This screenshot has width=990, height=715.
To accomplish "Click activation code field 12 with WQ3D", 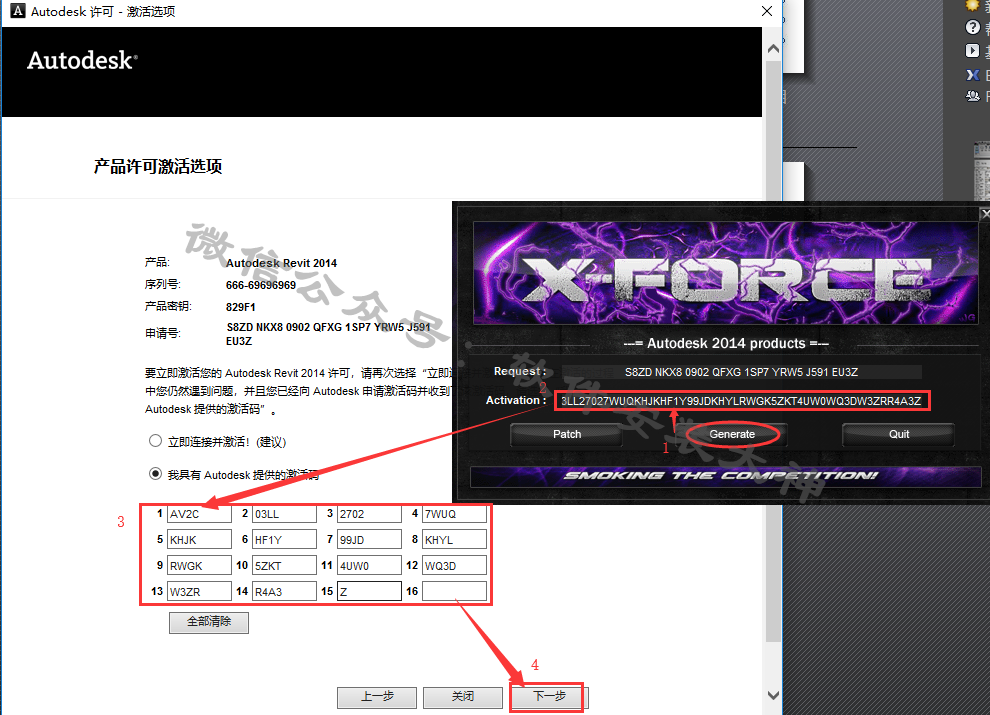I will click(x=455, y=565).
